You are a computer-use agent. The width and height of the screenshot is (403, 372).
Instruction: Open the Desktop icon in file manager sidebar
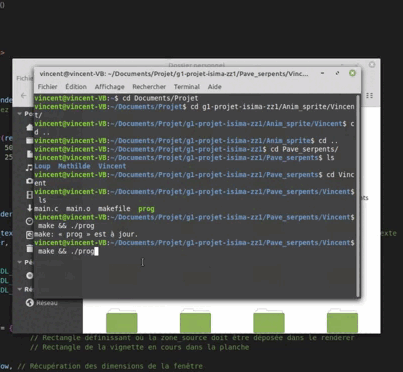point(30,141)
